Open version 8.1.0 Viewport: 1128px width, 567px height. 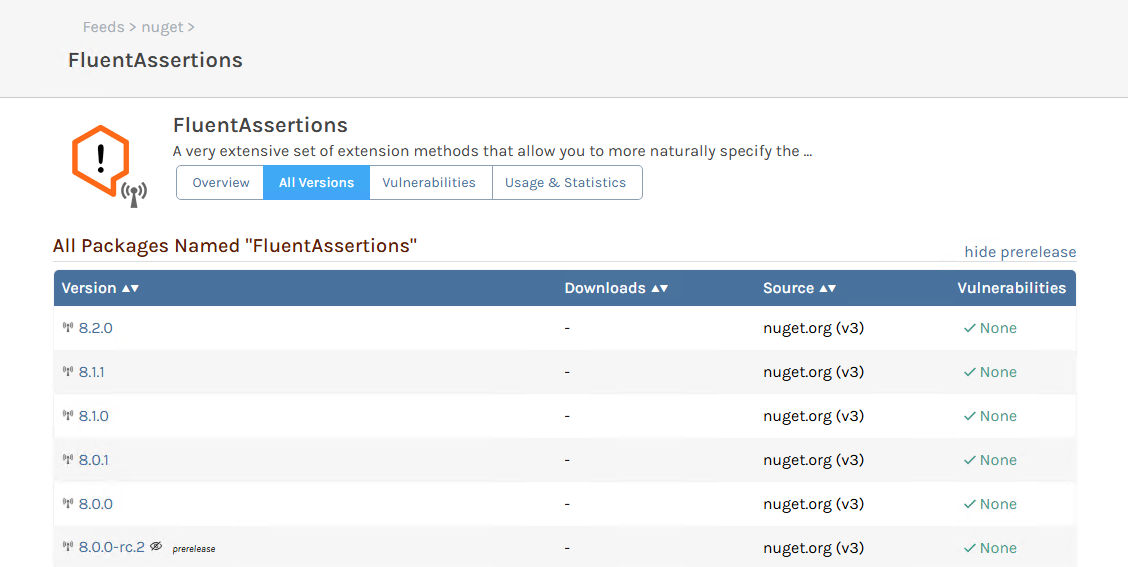click(94, 416)
